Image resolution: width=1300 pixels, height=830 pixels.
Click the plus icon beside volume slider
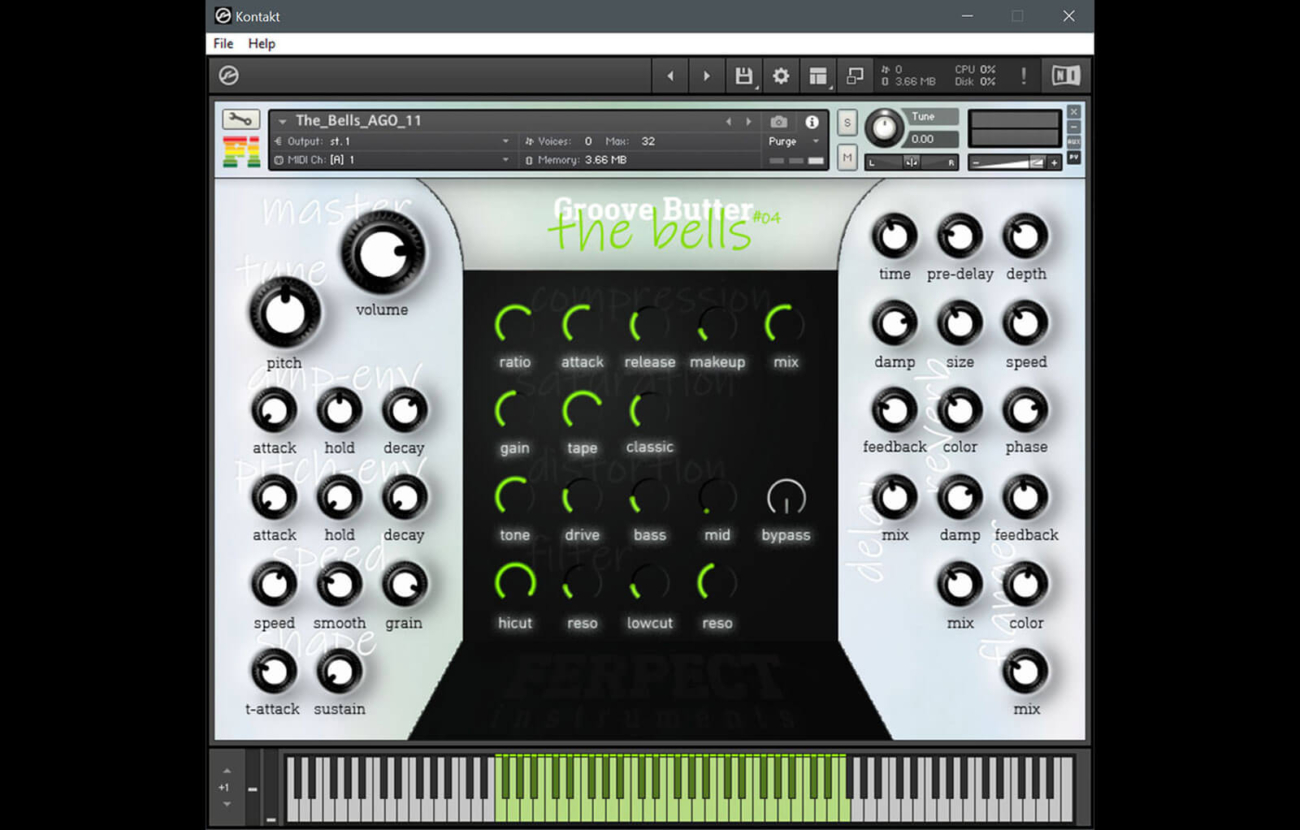coord(1053,163)
